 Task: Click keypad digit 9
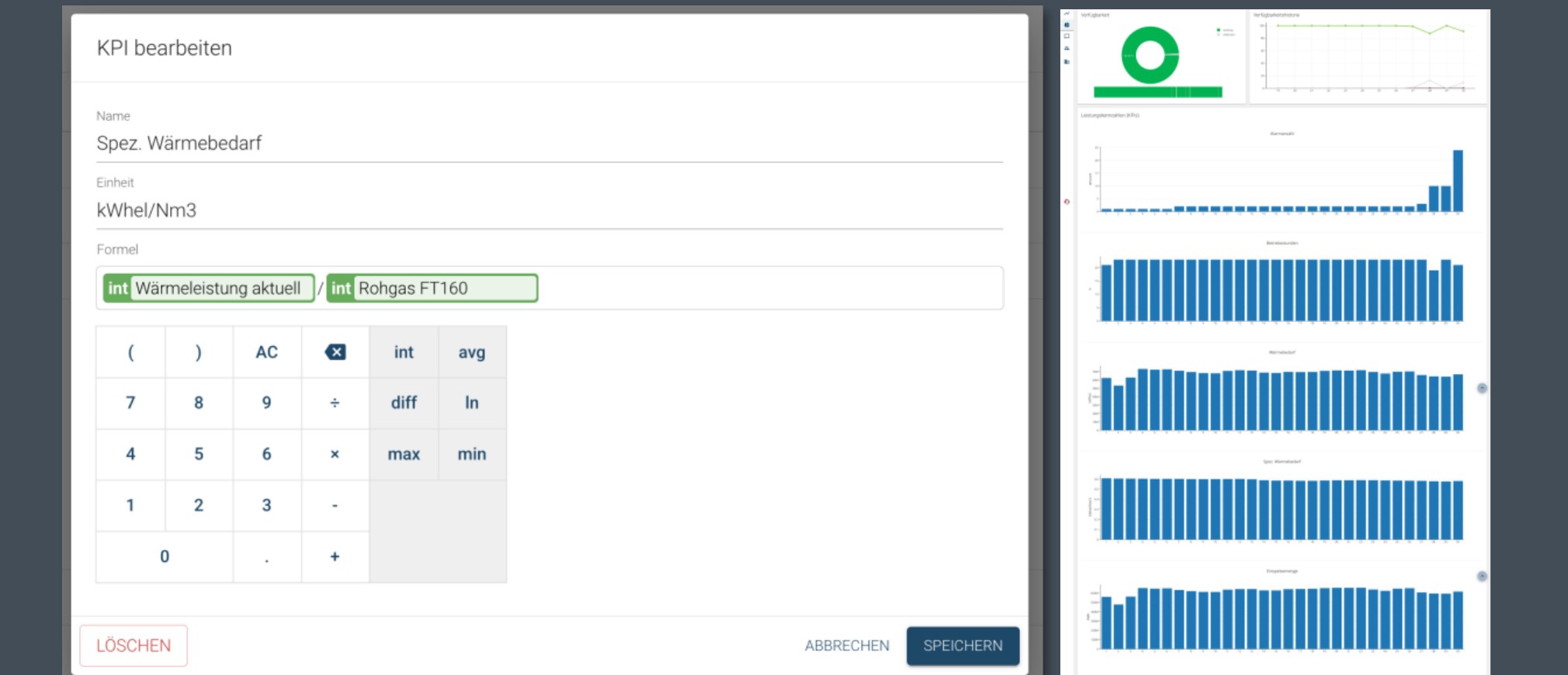pos(266,403)
